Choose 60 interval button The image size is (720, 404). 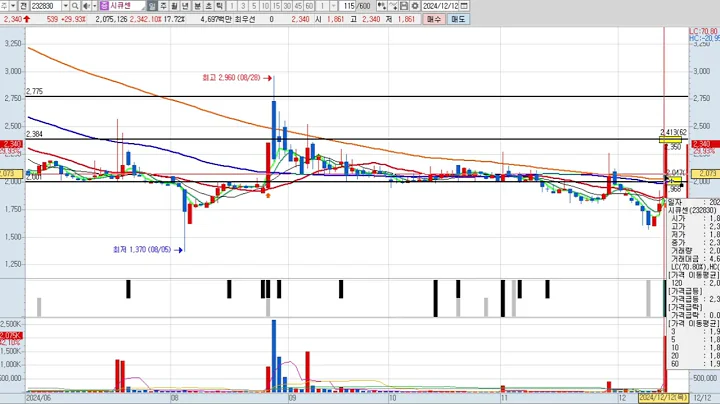(x=309, y=6)
